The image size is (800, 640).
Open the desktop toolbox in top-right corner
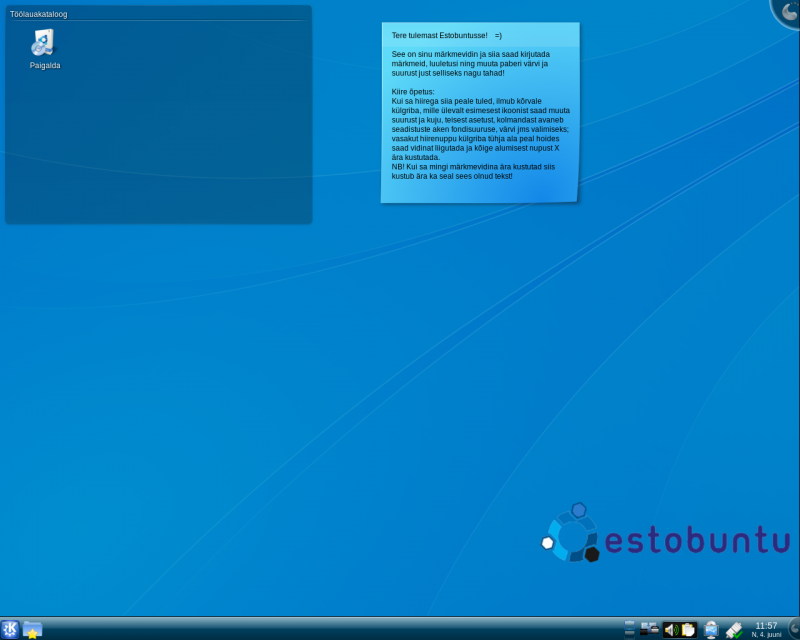[787, 11]
